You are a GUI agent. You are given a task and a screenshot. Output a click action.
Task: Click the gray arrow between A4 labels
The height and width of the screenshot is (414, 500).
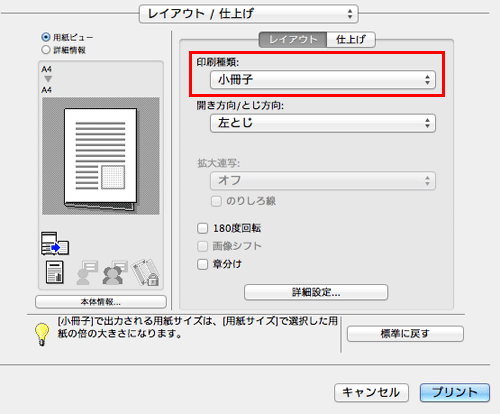pyautogui.click(x=48, y=79)
